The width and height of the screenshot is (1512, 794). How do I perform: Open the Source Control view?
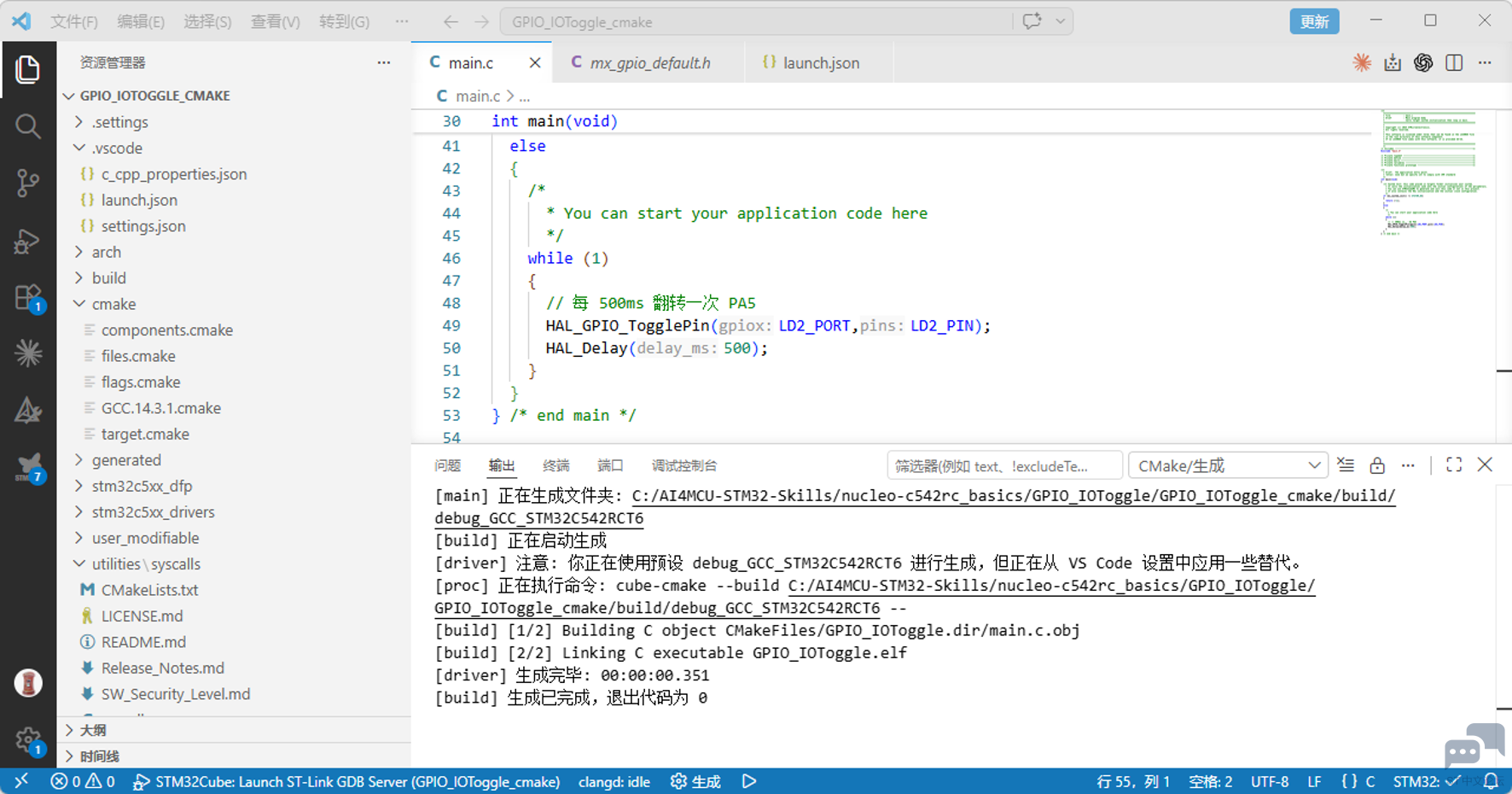pos(27,183)
